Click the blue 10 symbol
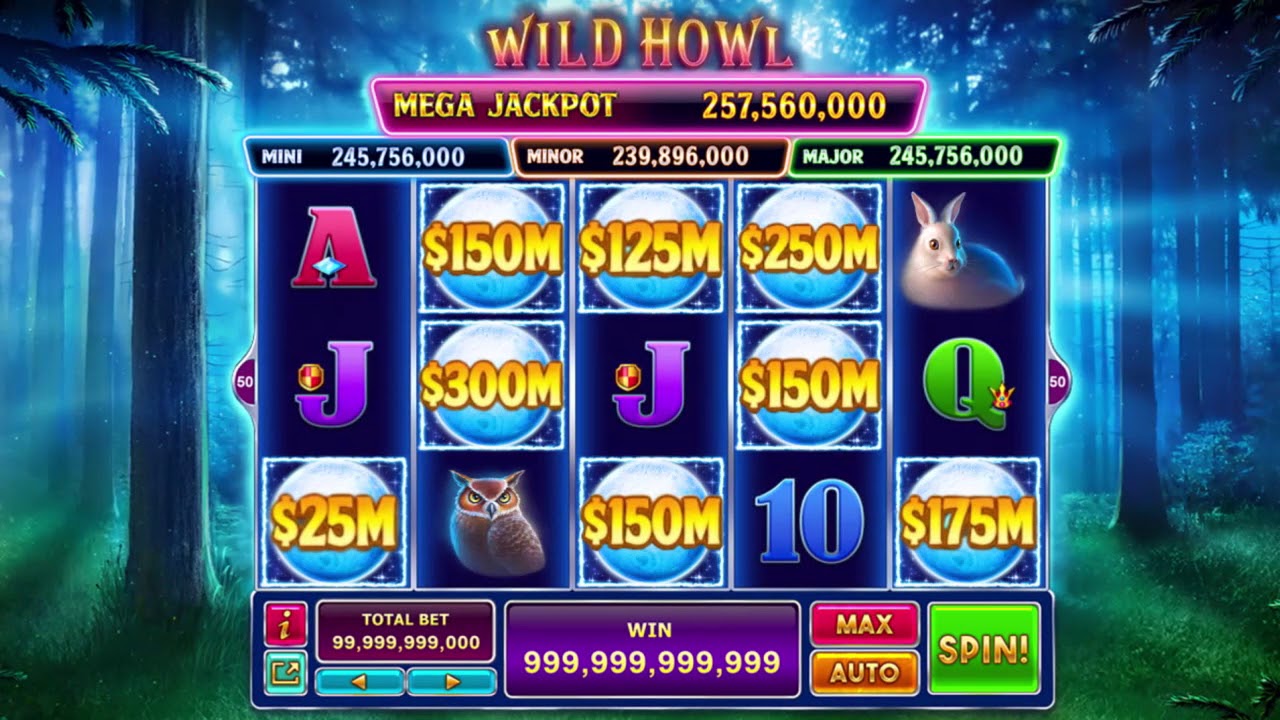The image size is (1280, 720). (809, 521)
